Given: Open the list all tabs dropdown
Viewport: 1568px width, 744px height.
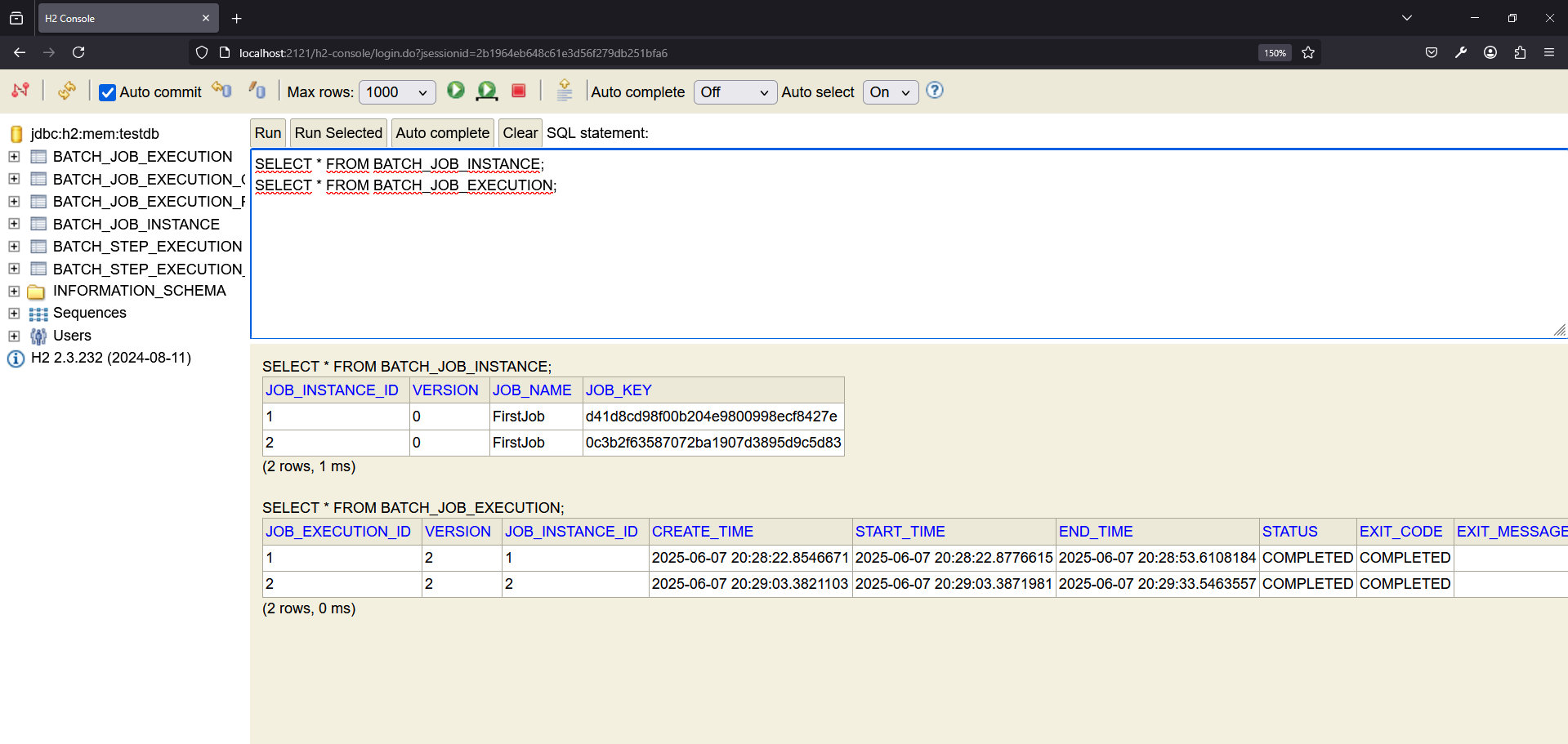Looking at the screenshot, I should [x=1407, y=18].
